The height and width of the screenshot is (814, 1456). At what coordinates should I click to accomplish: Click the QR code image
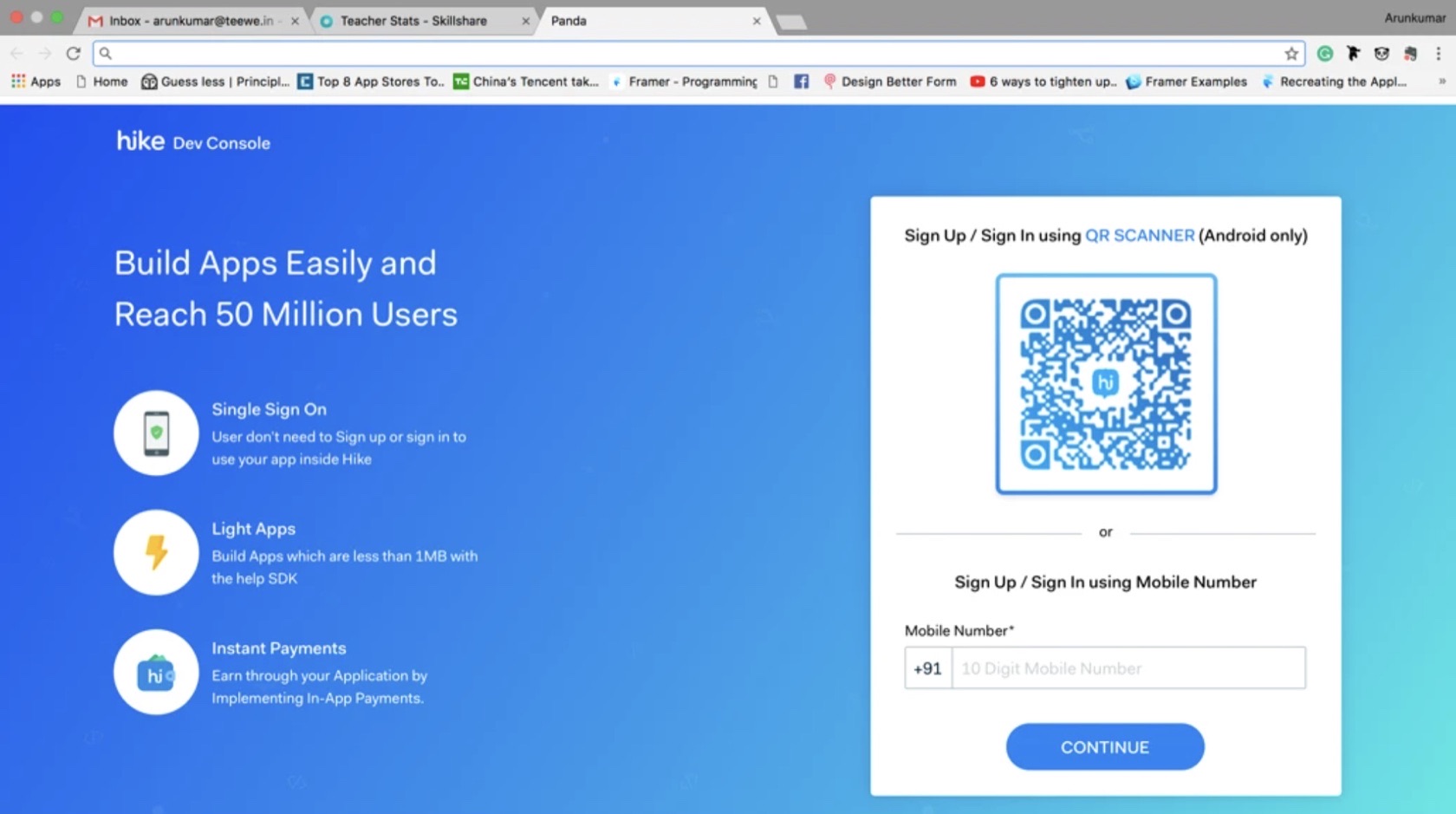[x=1106, y=384]
